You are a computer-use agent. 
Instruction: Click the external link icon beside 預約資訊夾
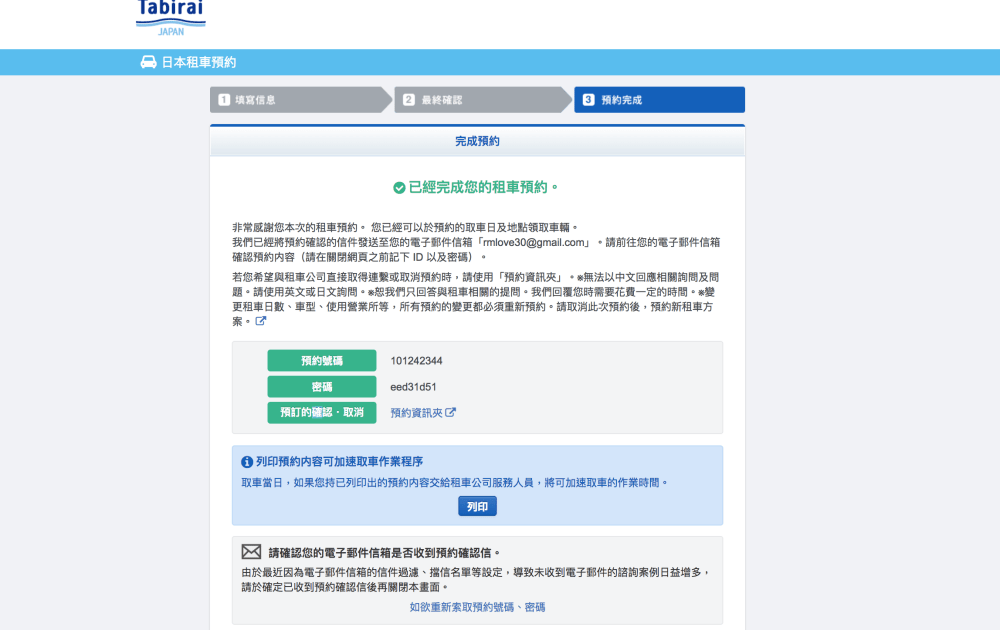point(451,412)
